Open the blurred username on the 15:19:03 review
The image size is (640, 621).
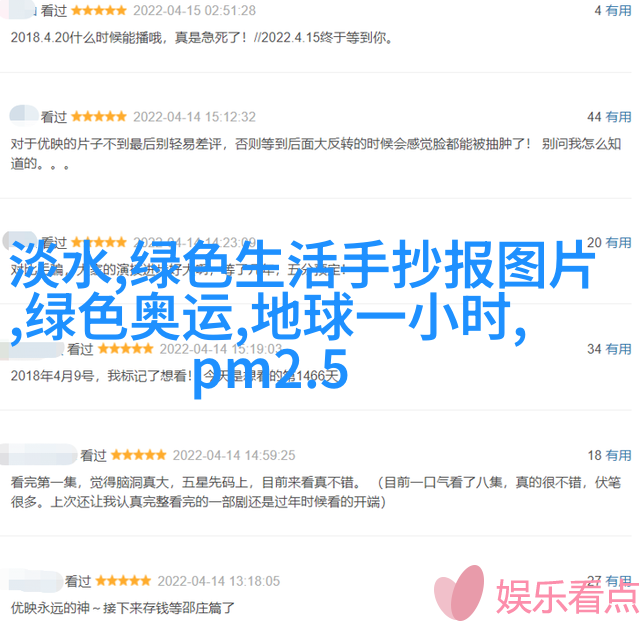click(x=31, y=350)
